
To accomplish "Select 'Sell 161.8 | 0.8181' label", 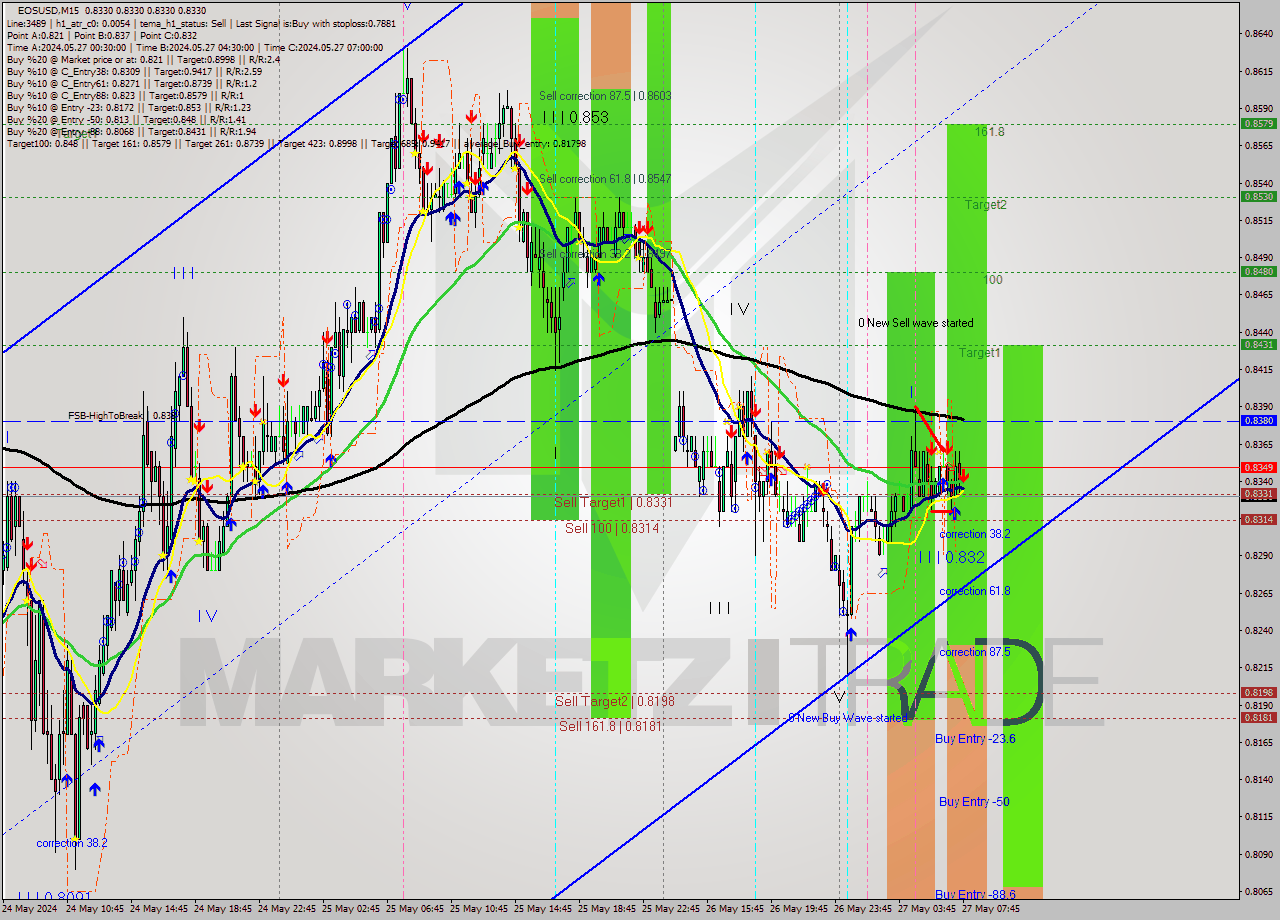I will [610, 726].
